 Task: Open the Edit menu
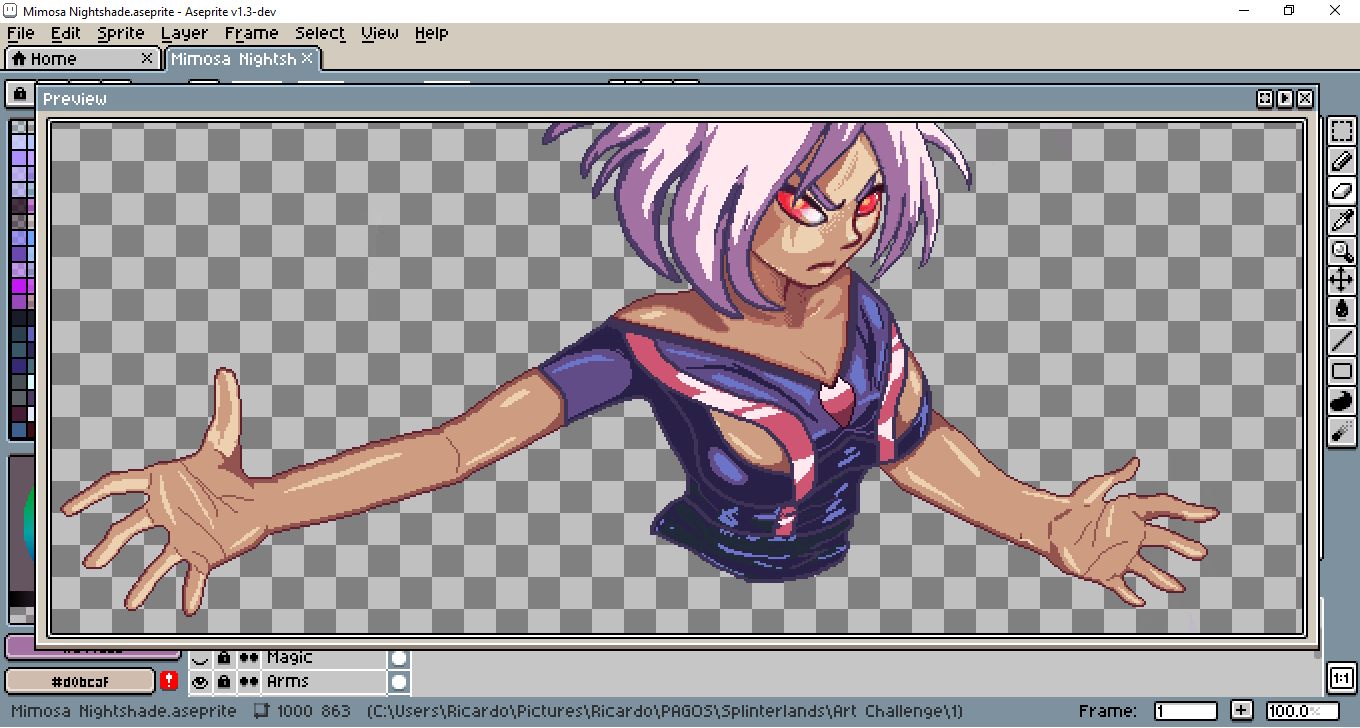[x=66, y=33]
